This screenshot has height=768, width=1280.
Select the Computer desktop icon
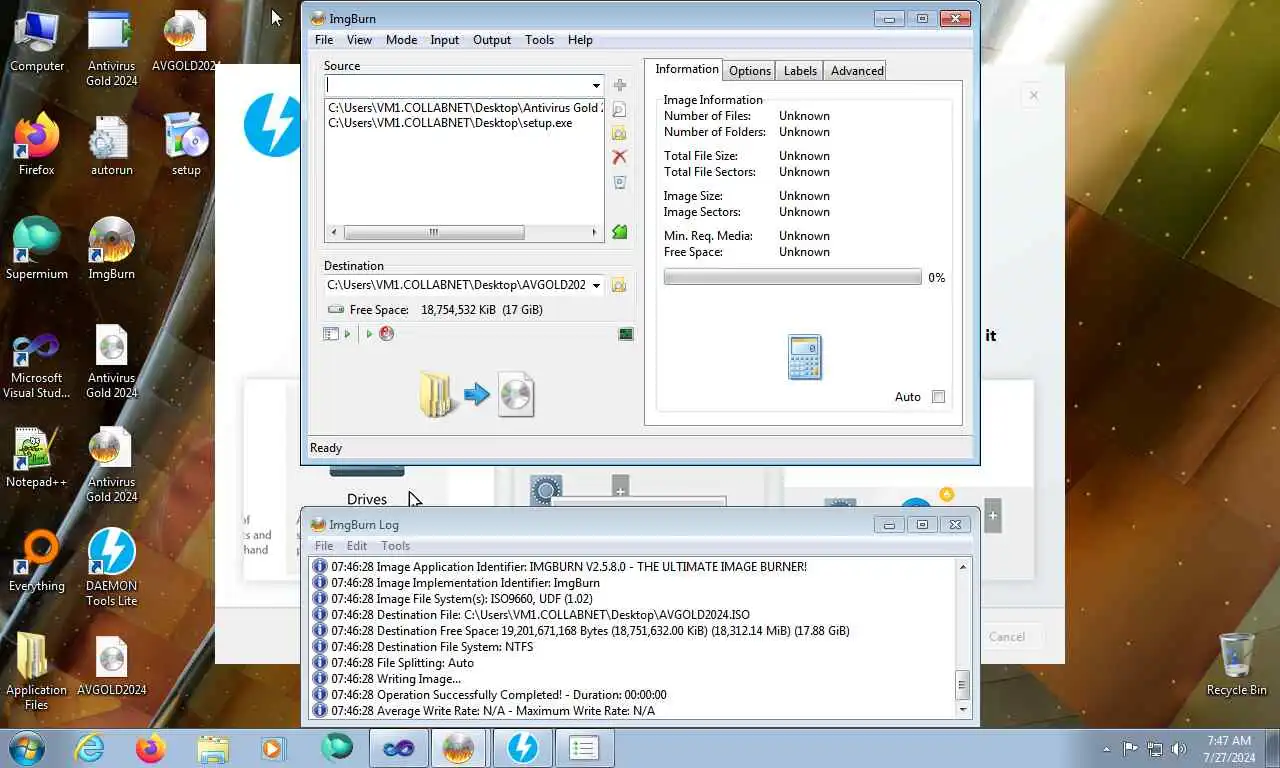click(x=37, y=40)
